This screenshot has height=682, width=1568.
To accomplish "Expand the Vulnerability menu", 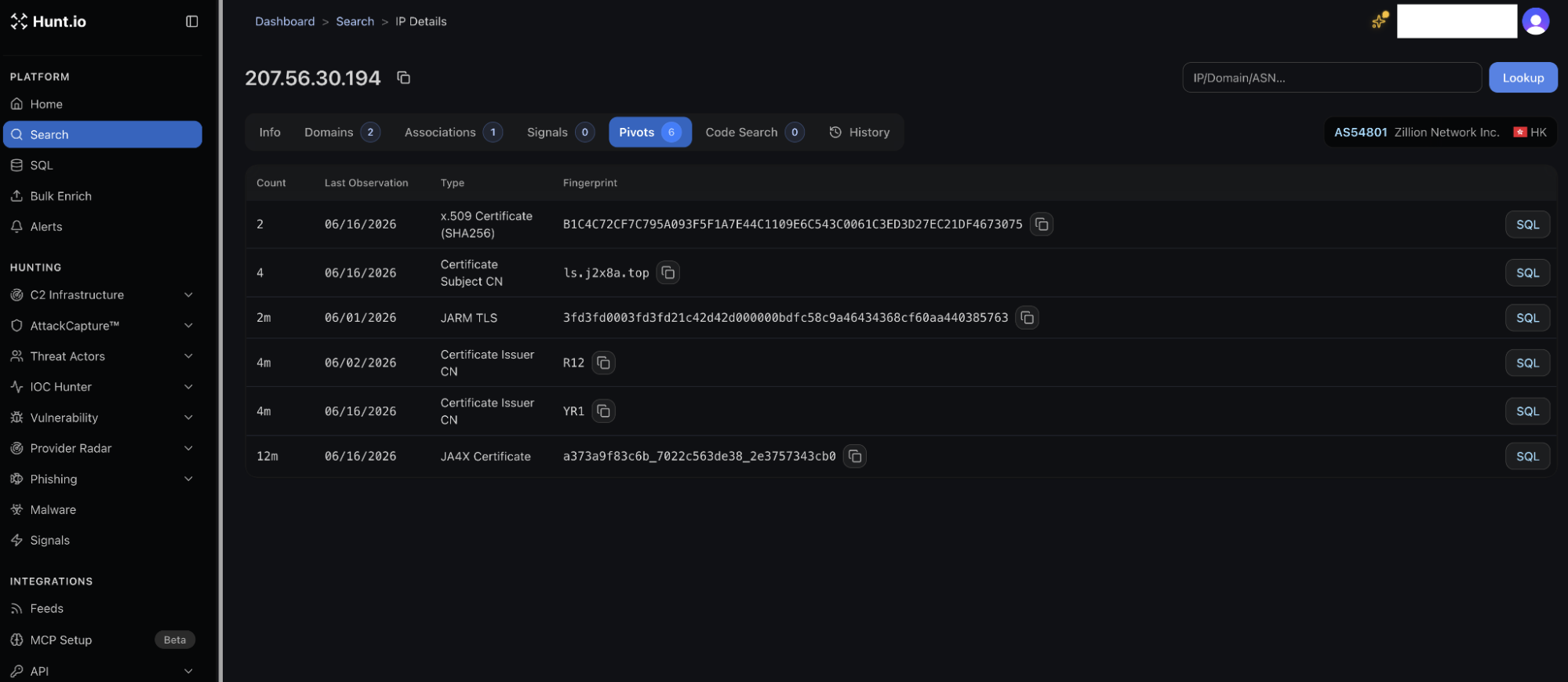I will click(x=102, y=418).
